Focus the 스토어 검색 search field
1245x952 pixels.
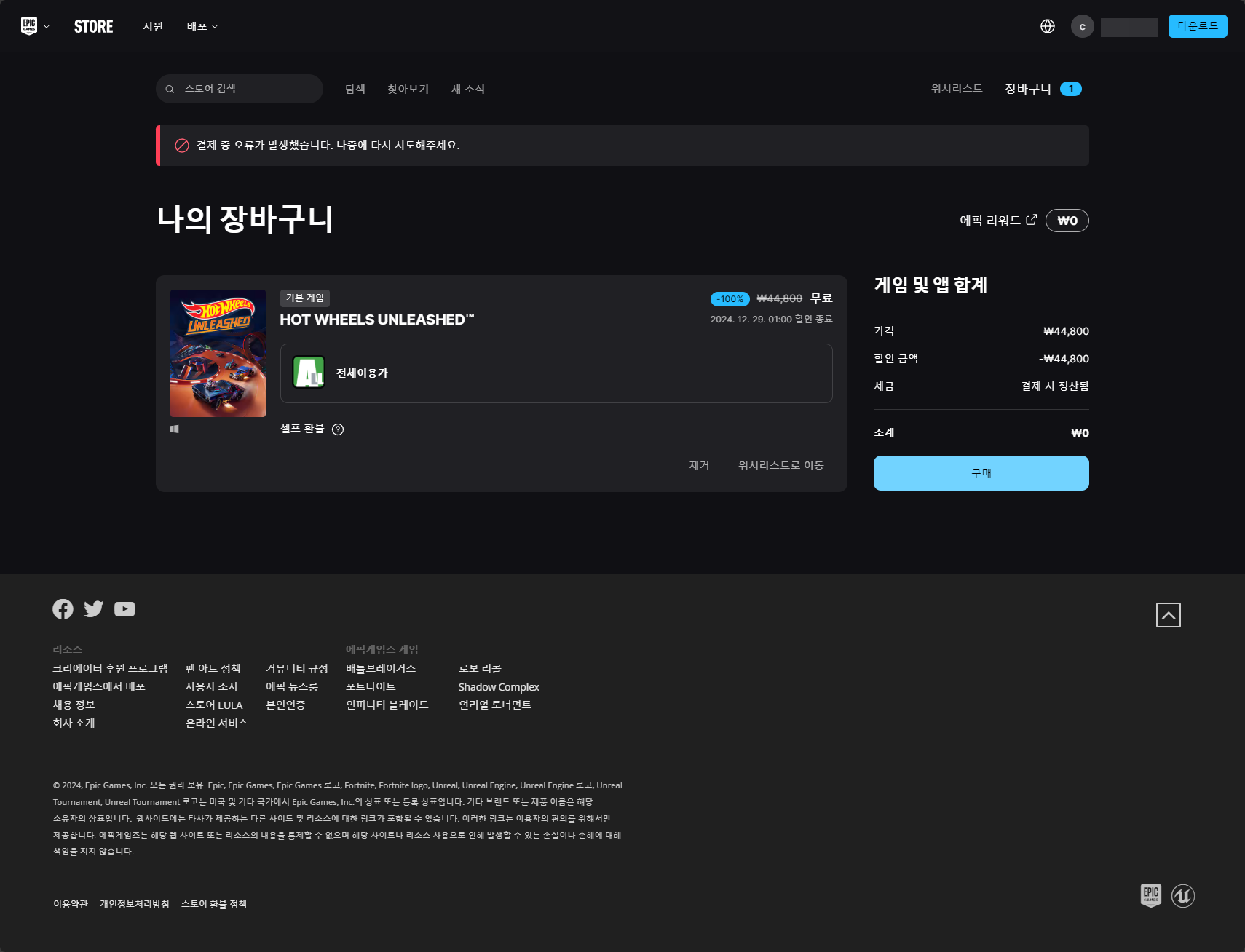click(x=240, y=89)
